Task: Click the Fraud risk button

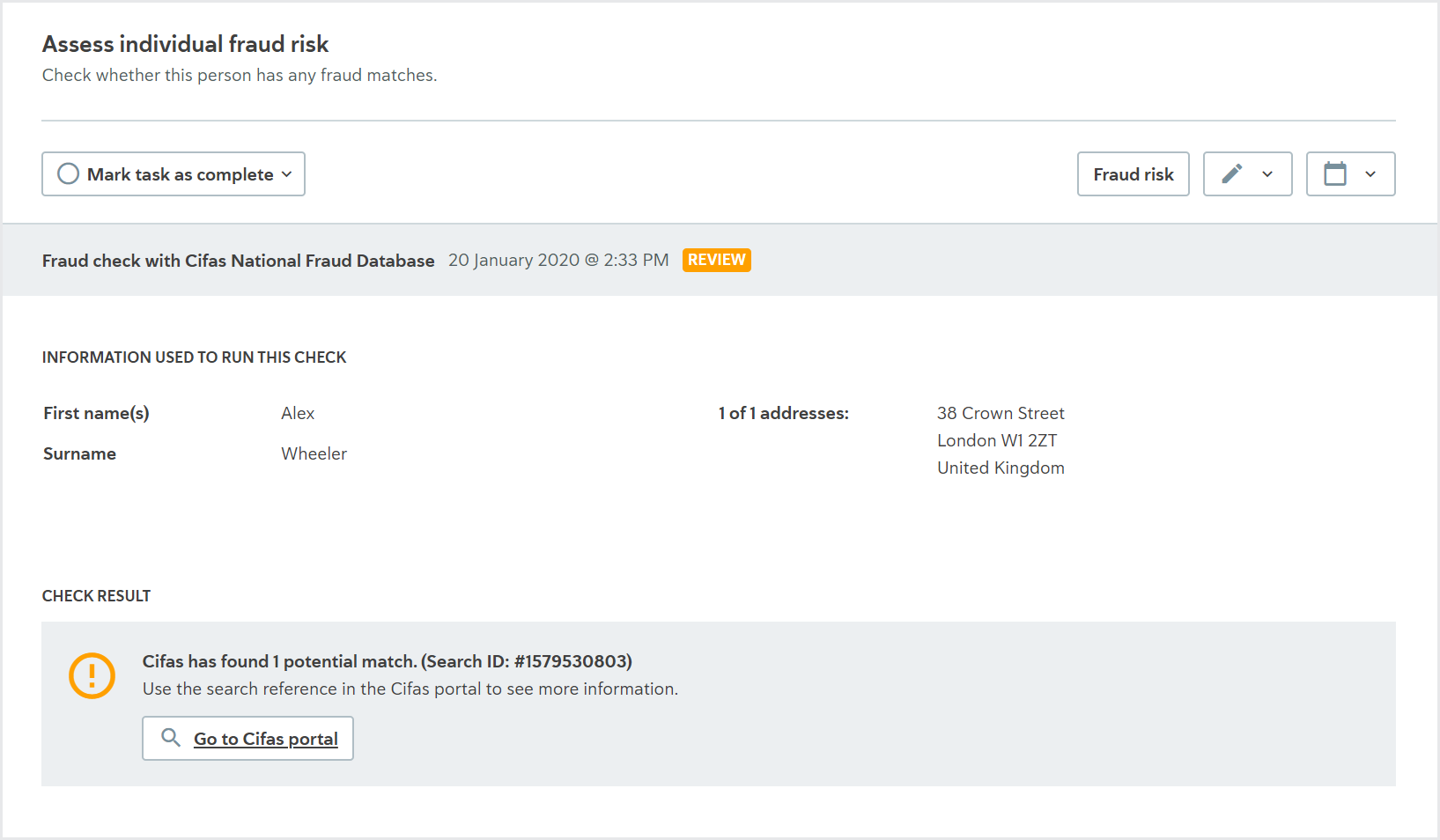Action: point(1134,173)
